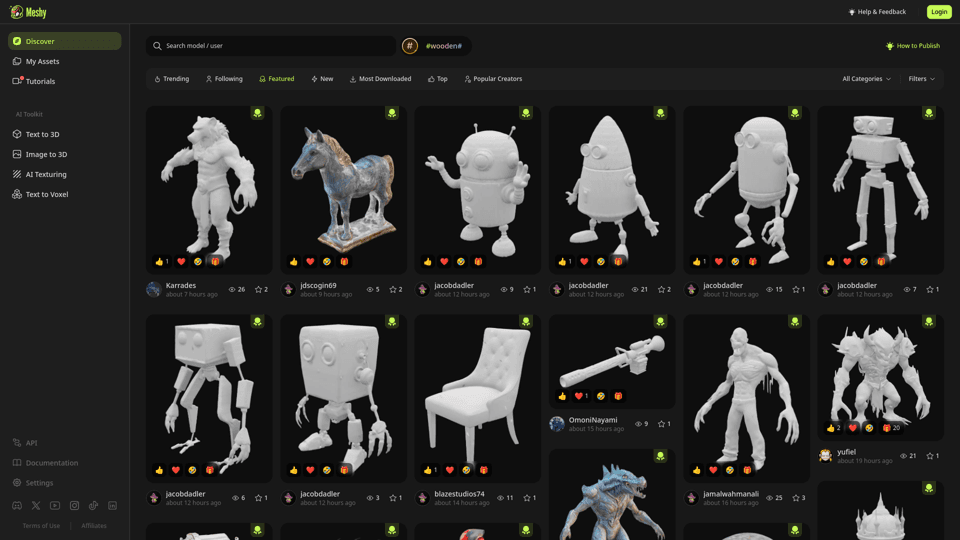Screen dimensions: 960x540
Task: Switch to the New tab
Action: pos(322,79)
